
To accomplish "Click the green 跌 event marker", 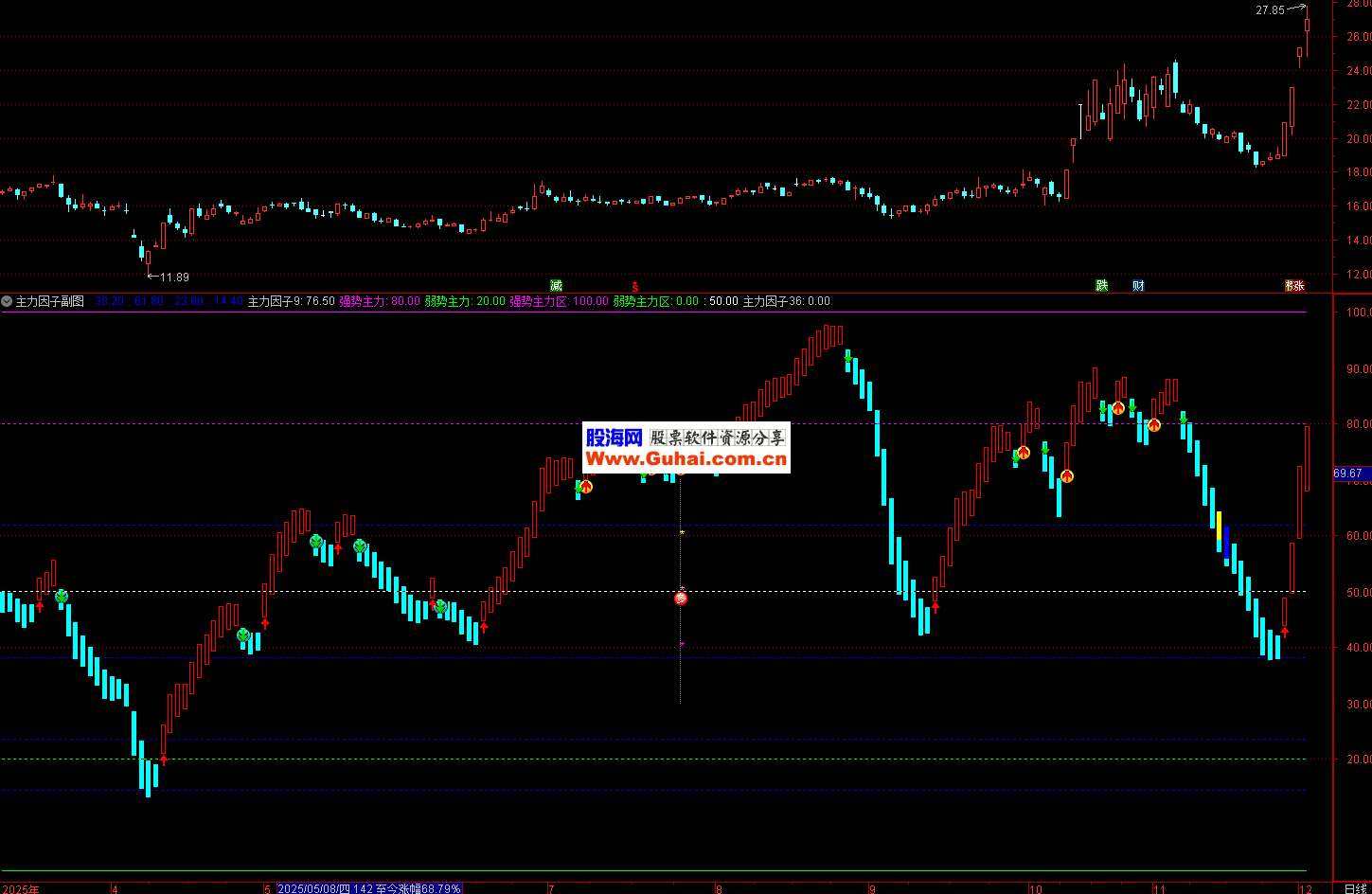I will (1102, 285).
